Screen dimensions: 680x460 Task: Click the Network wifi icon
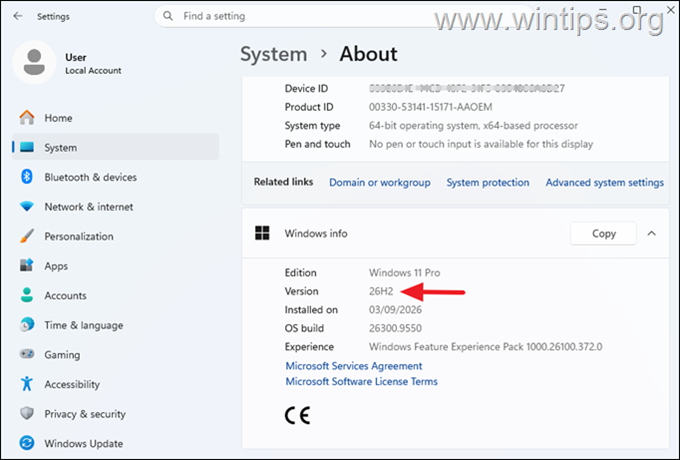pyautogui.click(x=27, y=206)
